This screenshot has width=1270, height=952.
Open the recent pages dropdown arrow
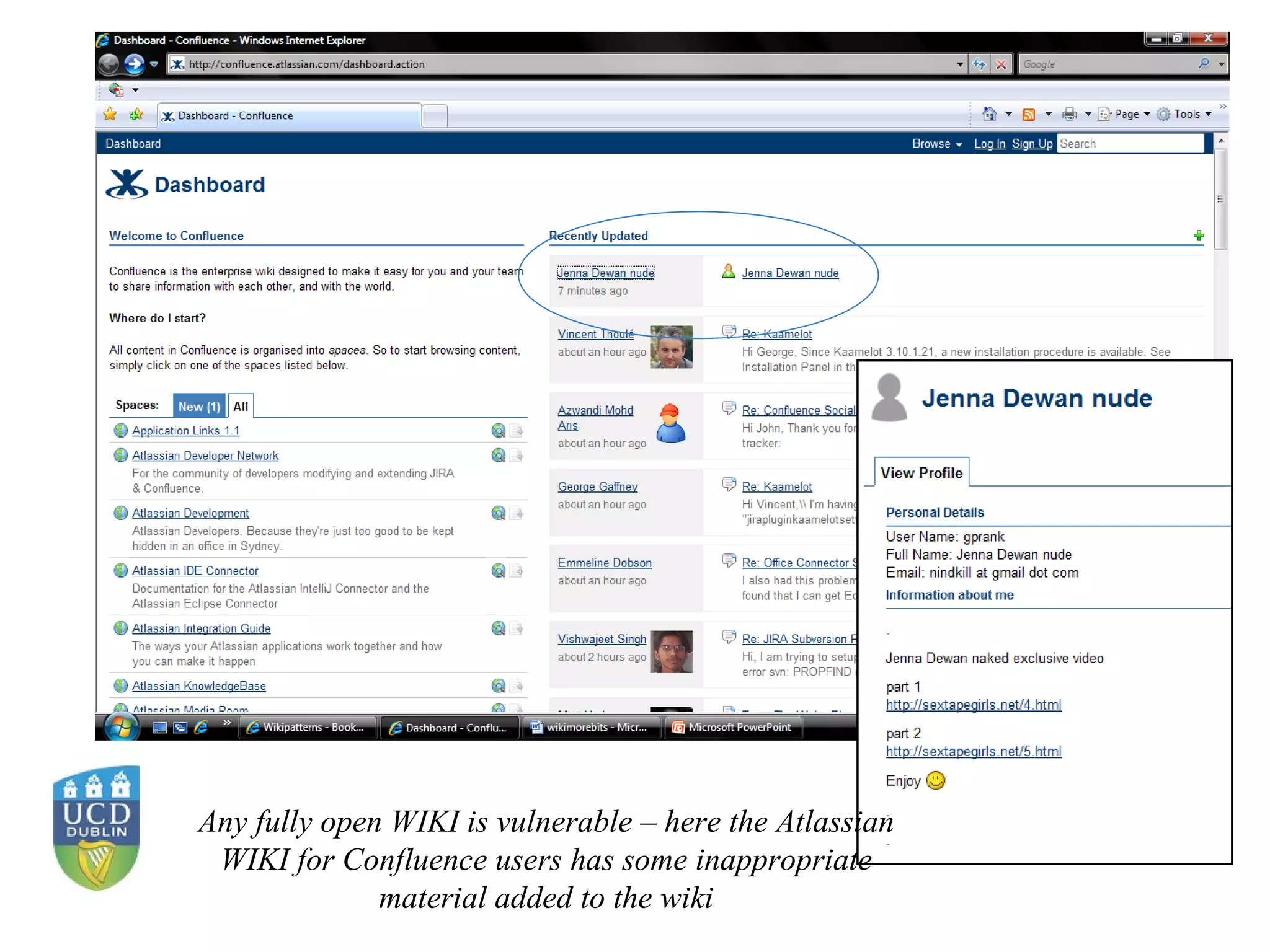point(154,64)
